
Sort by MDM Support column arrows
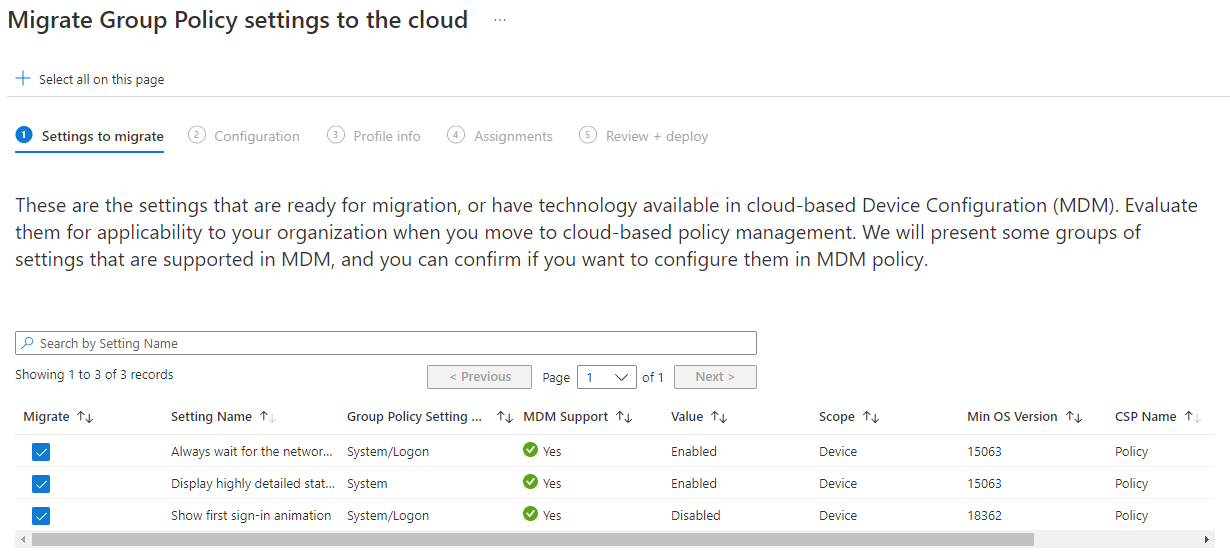coord(623,417)
